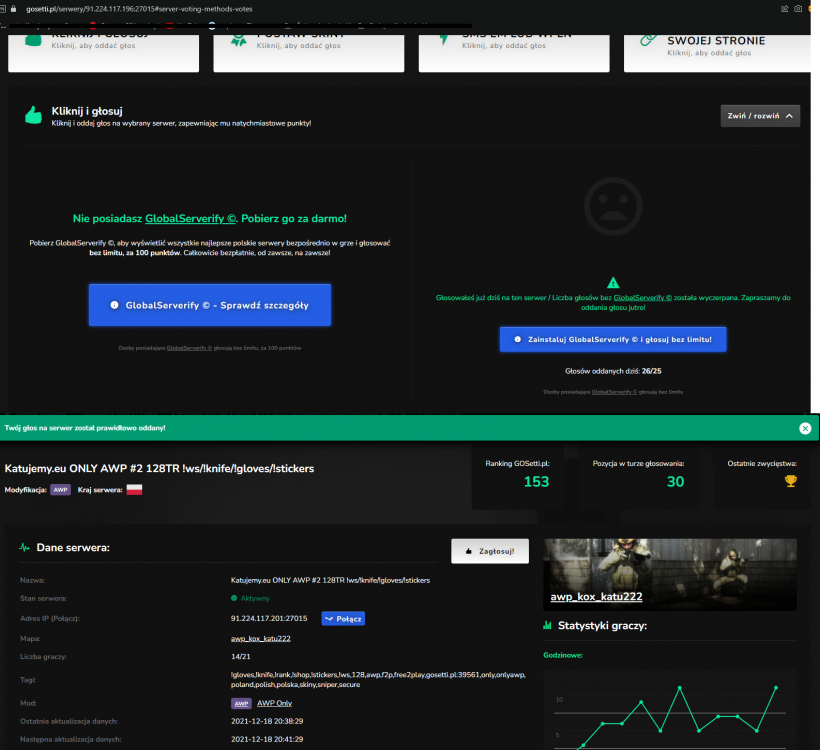Click the medal icon on the skins card

[238, 40]
